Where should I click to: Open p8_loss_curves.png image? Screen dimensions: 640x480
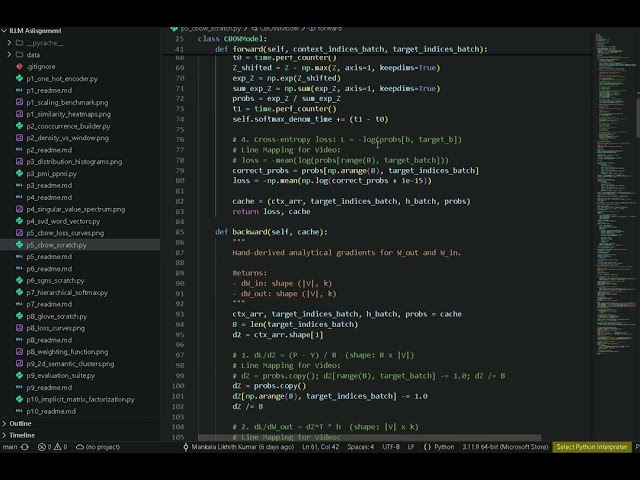click(x=56, y=328)
